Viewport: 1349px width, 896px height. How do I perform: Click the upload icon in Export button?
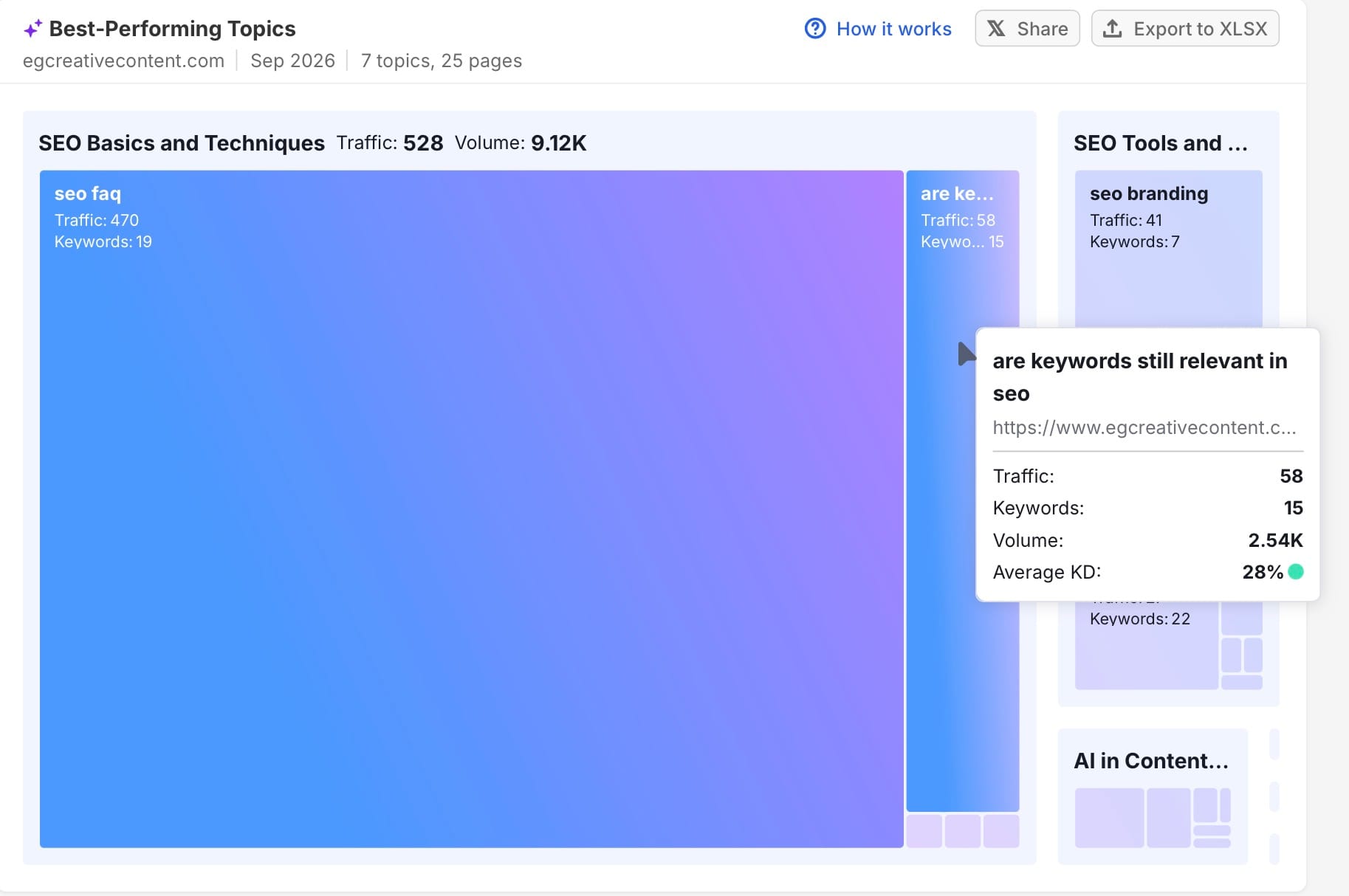(x=1112, y=29)
